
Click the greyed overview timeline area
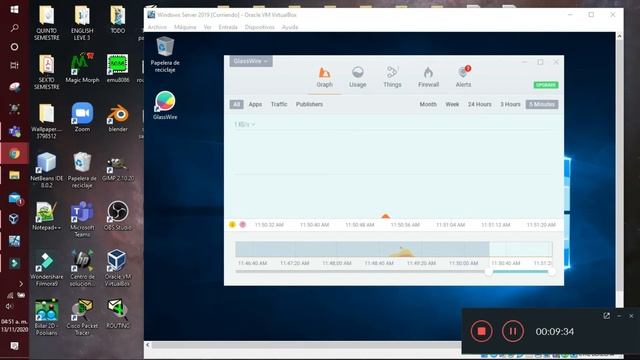pos(362,249)
